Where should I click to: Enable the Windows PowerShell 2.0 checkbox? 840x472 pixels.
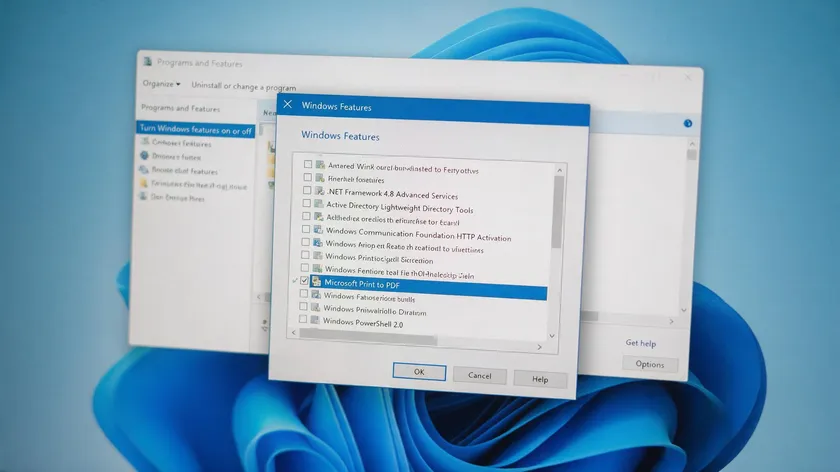pos(303,319)
